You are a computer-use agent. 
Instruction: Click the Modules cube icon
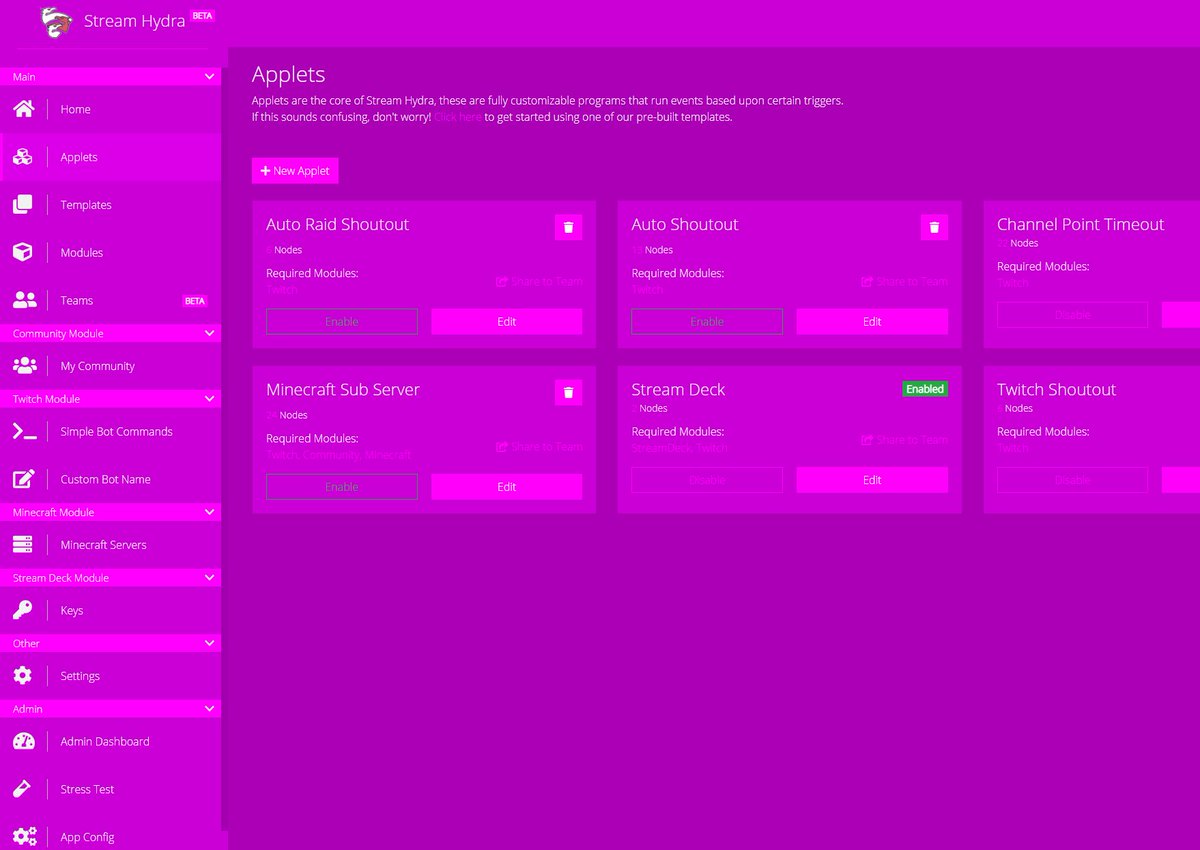[x=23, y=252]
